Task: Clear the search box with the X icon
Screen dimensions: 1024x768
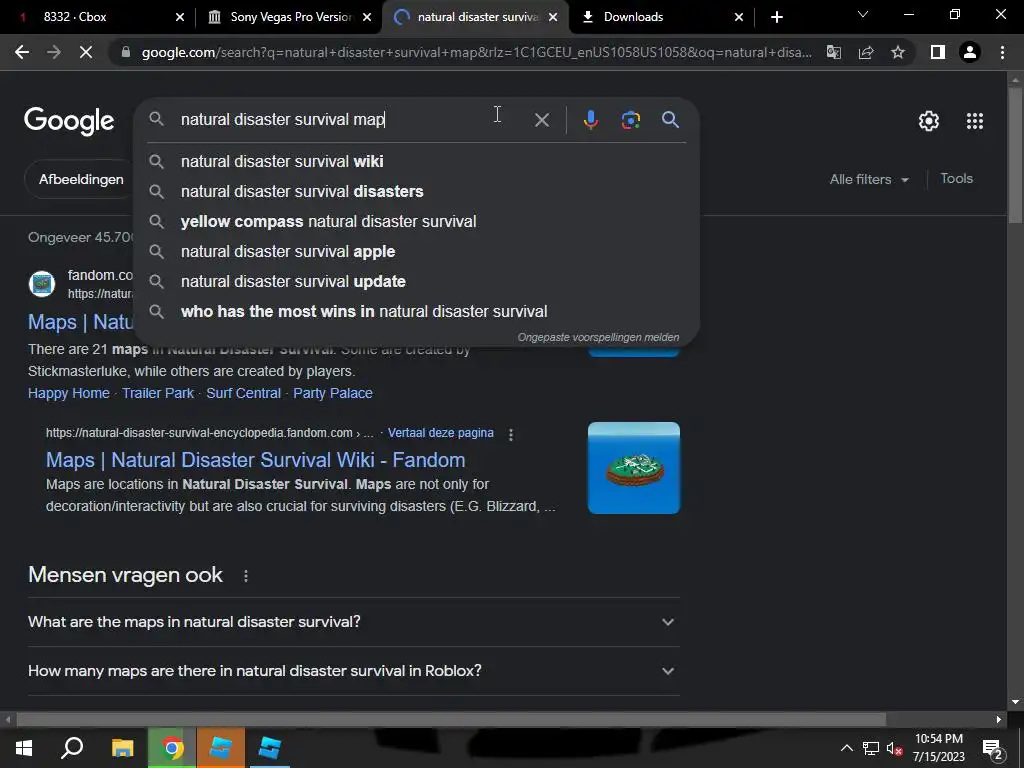Action: [x=541, y=120]
